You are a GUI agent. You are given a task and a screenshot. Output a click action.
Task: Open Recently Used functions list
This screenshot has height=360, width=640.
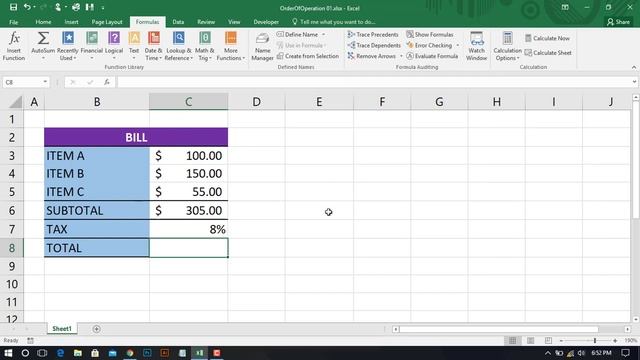point(67,46)
